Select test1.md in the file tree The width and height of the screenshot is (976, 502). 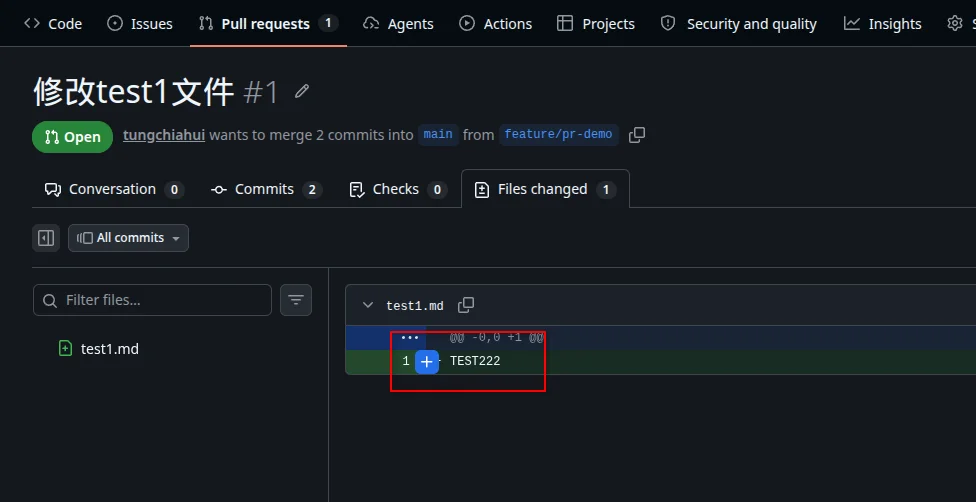(x=110, y=349)
